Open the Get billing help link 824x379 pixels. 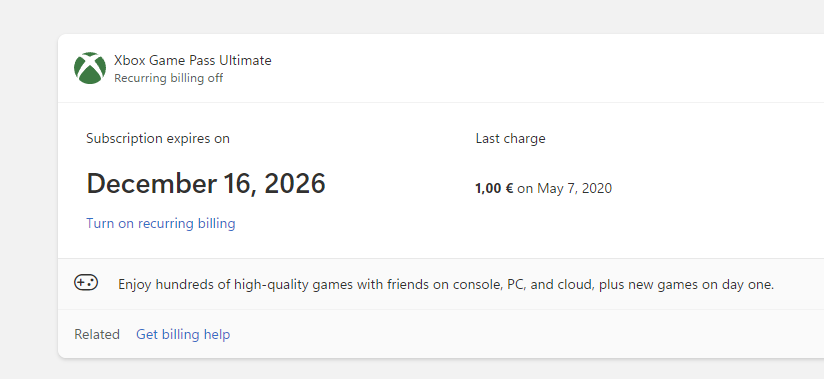click(183, 334)
